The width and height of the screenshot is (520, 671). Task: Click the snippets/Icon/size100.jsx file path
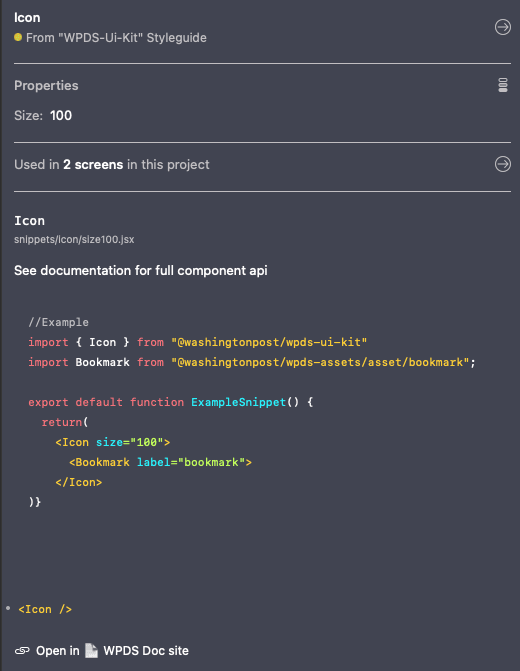pyautogui.click(x=74, y=239)
